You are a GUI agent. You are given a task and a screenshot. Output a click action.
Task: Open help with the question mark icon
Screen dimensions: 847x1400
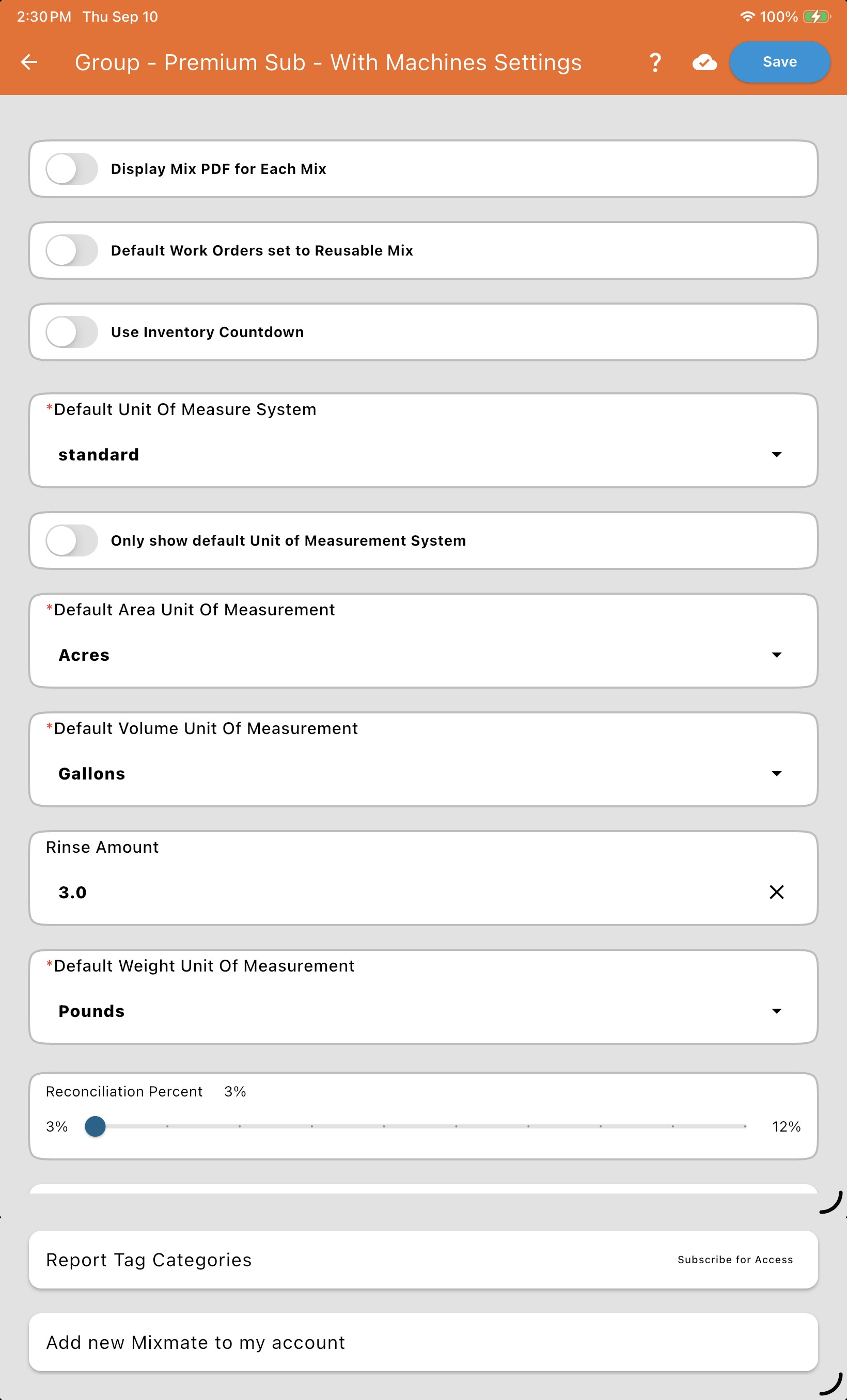click(655, 62)
